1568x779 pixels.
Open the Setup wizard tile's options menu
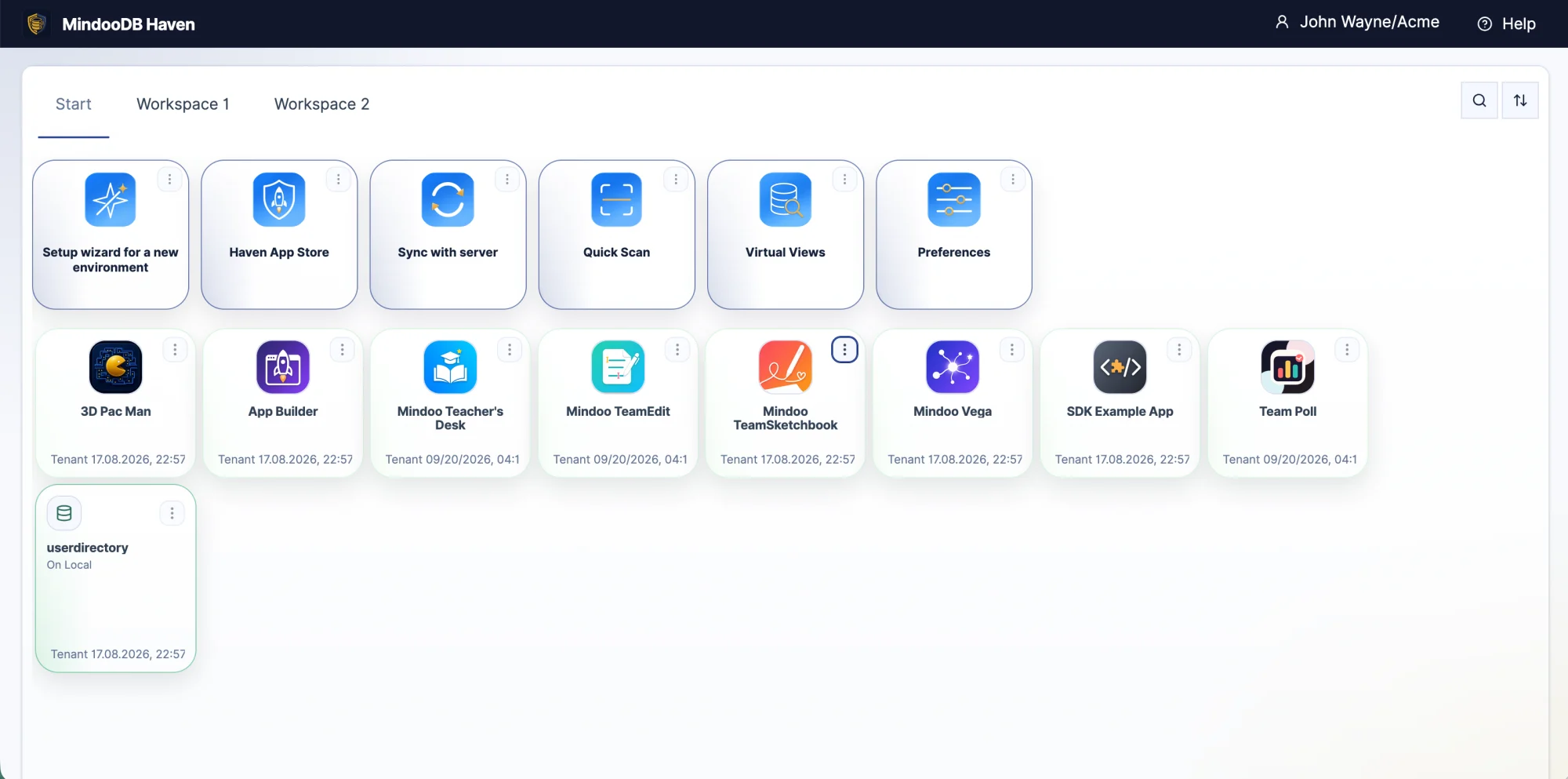point(169,180)
